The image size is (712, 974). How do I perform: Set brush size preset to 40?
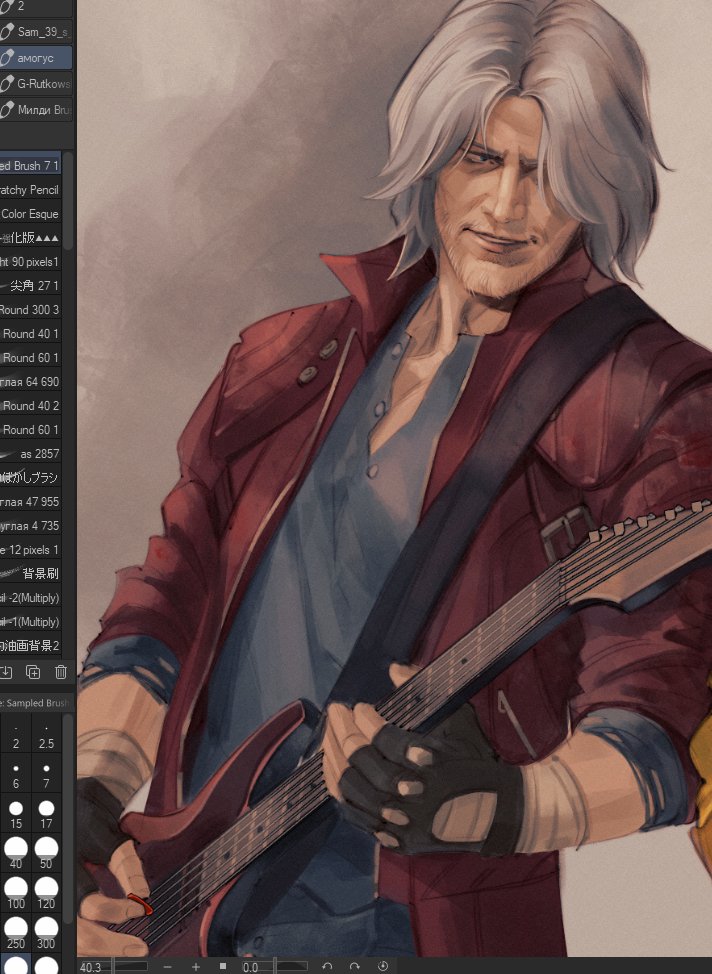[x=16, y=853]
